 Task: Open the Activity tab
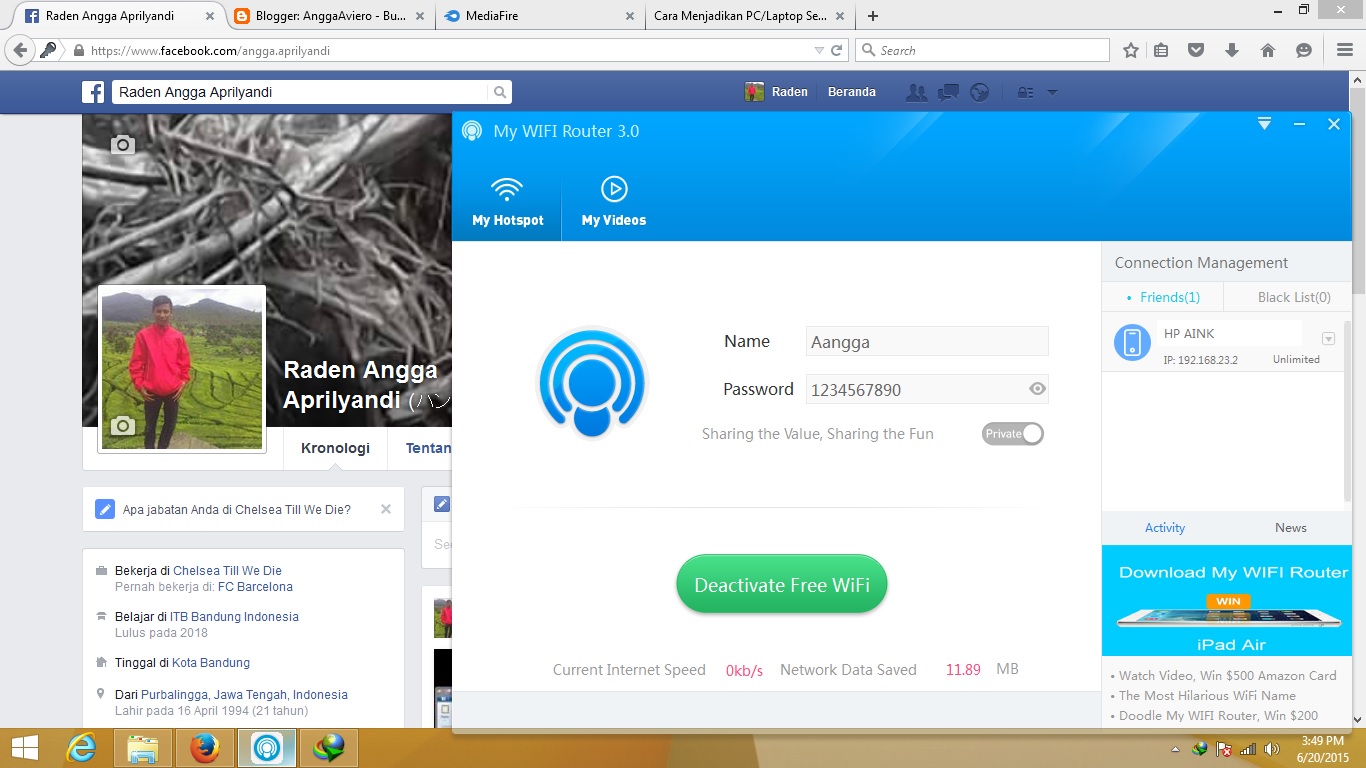tap(1165, 527)
